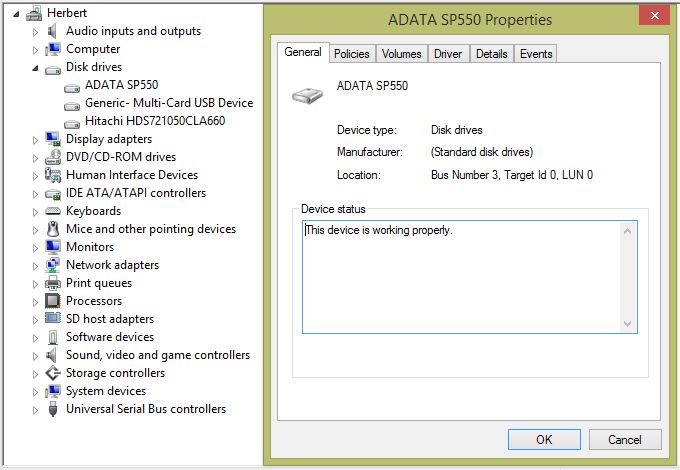The image size is (680, 470).
Task: Collapse the Herbert root node arrow
Action: pos(16,14)
